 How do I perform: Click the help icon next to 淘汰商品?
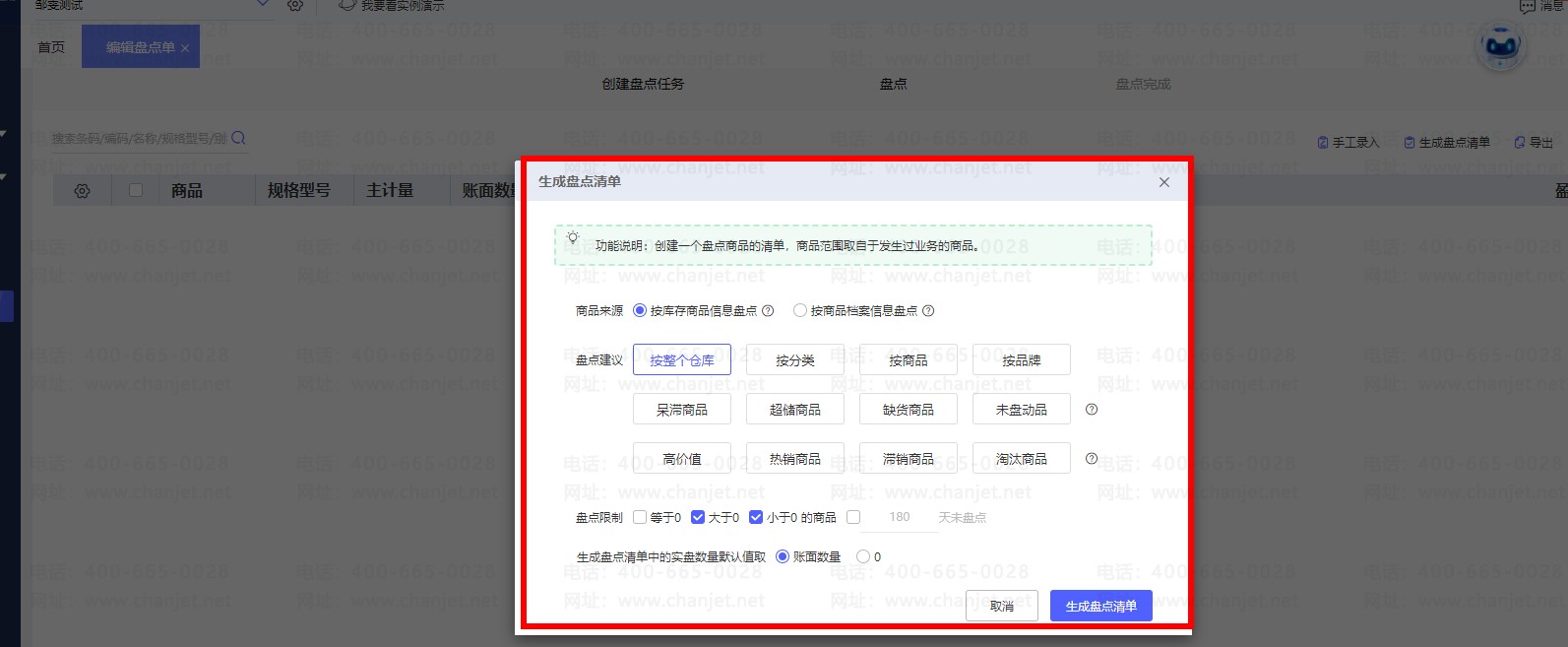pyautogui.click(x=1091, y=459)
